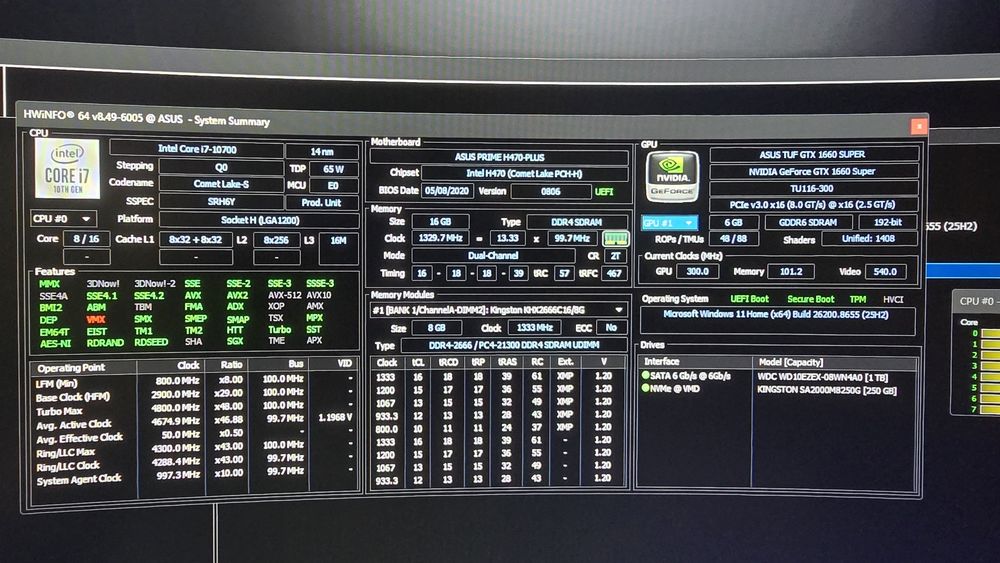Select the Intel Core i7-10700 name field
The height and width of the screenshot is (563, 1000).
(x=196, y=149)
